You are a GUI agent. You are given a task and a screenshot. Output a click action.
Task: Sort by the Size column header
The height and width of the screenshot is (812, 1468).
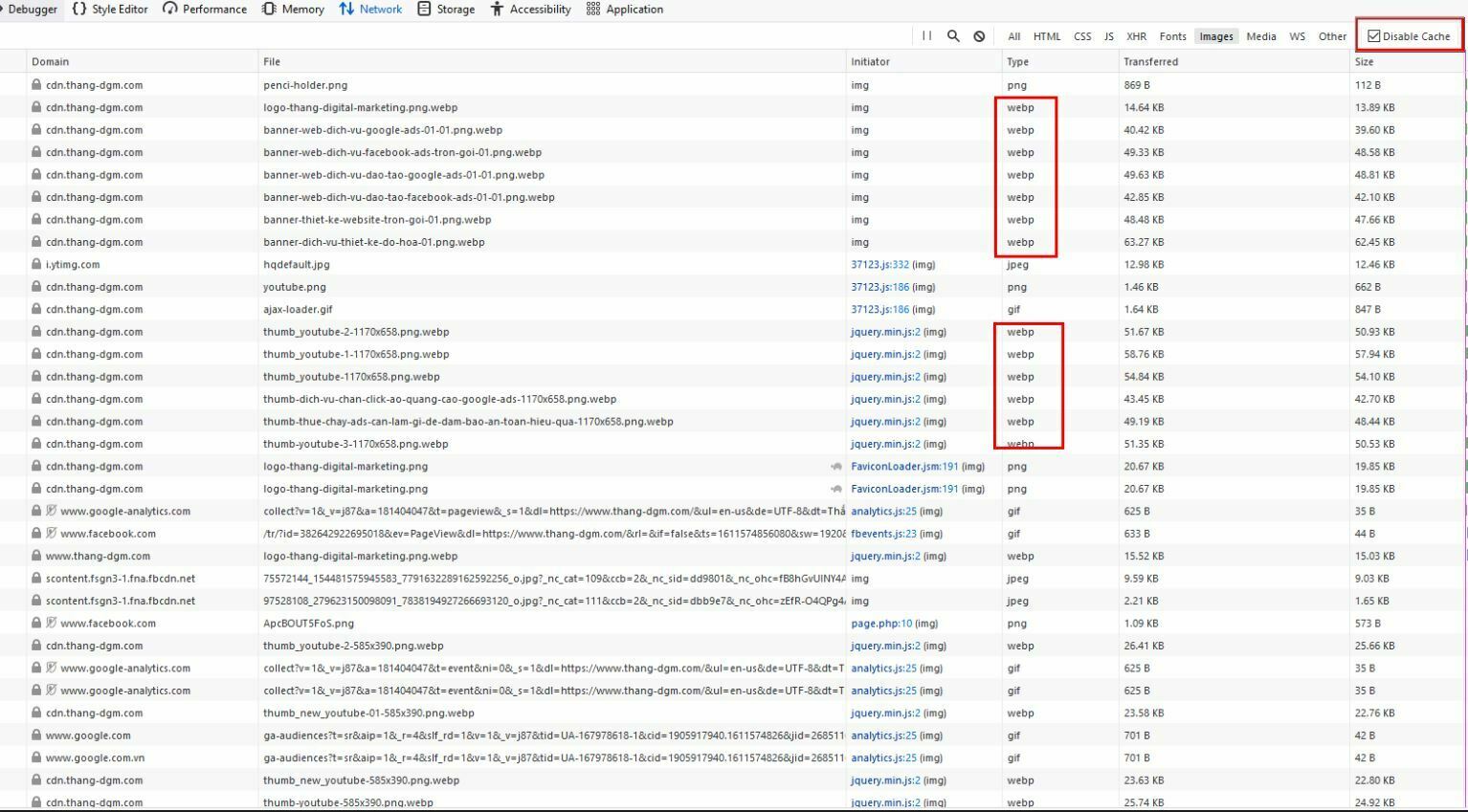click(1407, 61)
